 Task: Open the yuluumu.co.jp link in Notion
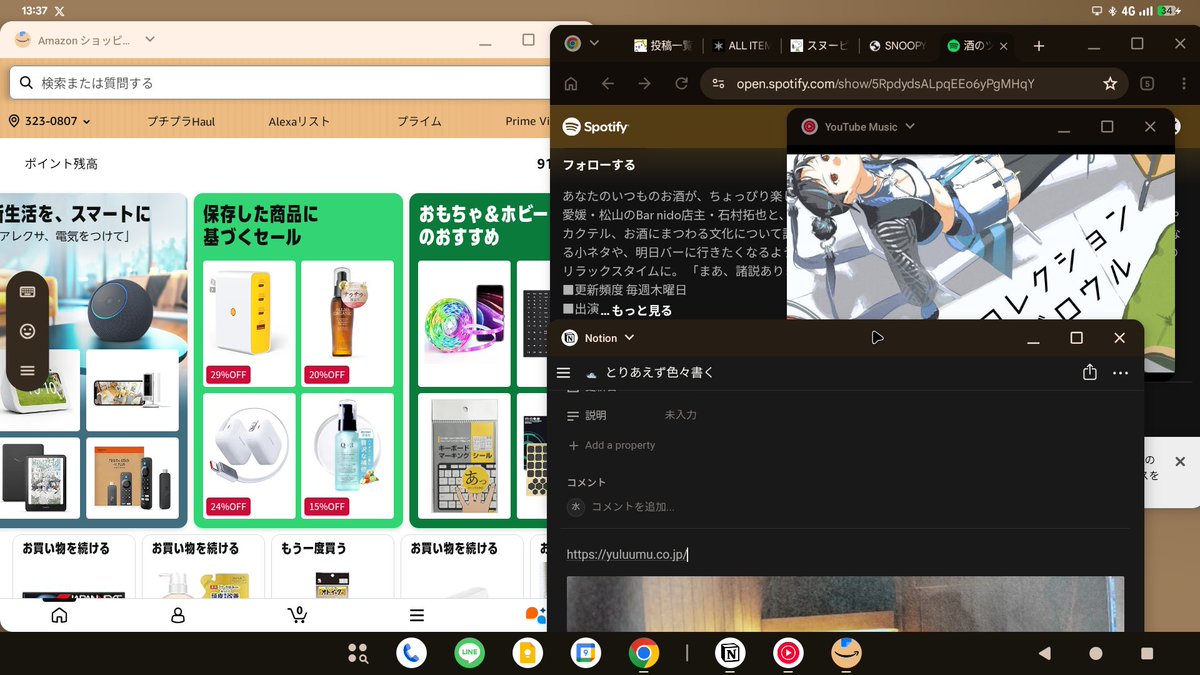tap(627, 554)
